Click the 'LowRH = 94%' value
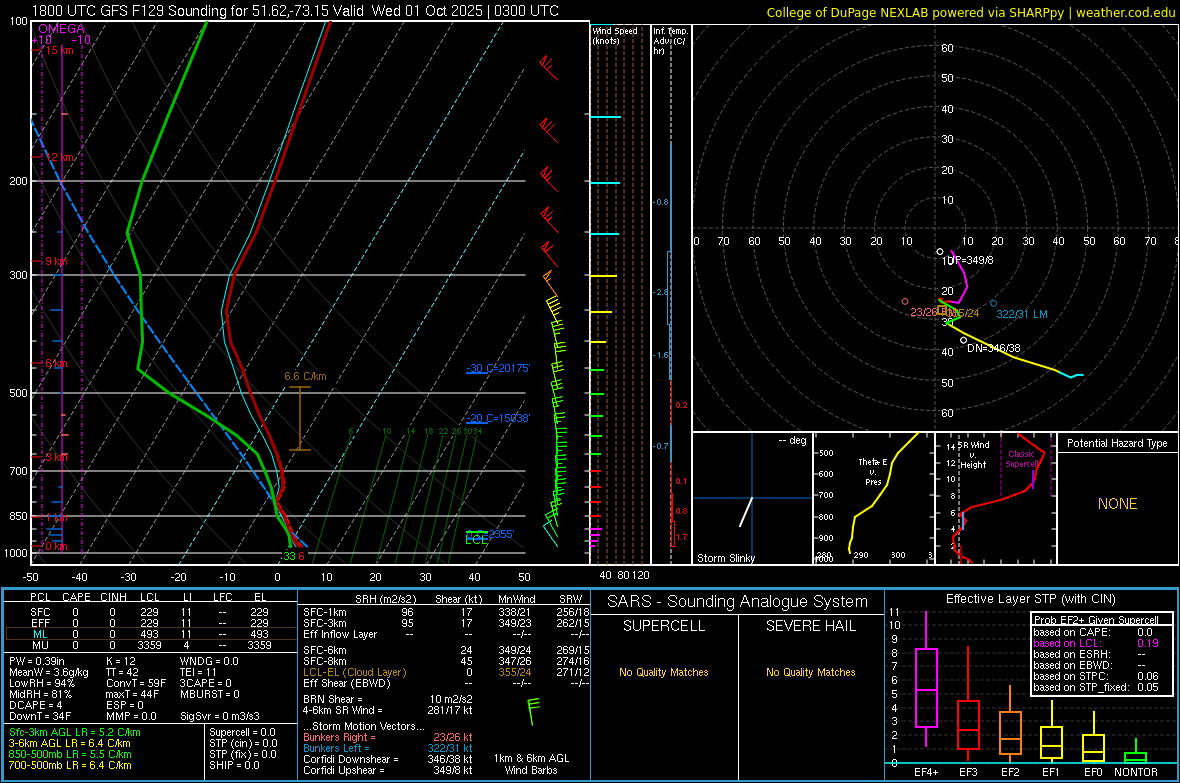 42,683
